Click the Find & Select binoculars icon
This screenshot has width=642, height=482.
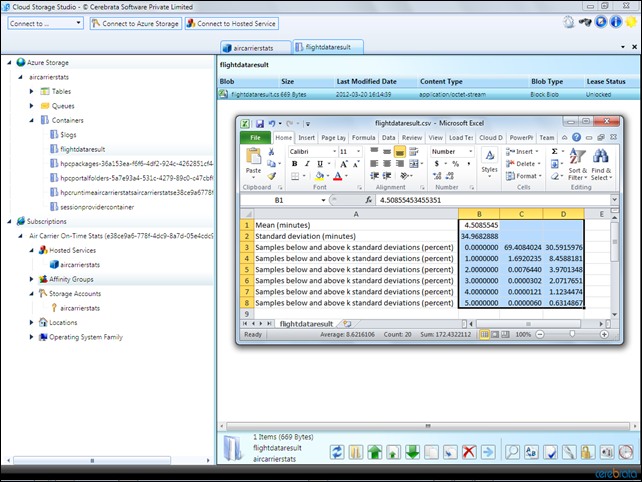[601, 164]
